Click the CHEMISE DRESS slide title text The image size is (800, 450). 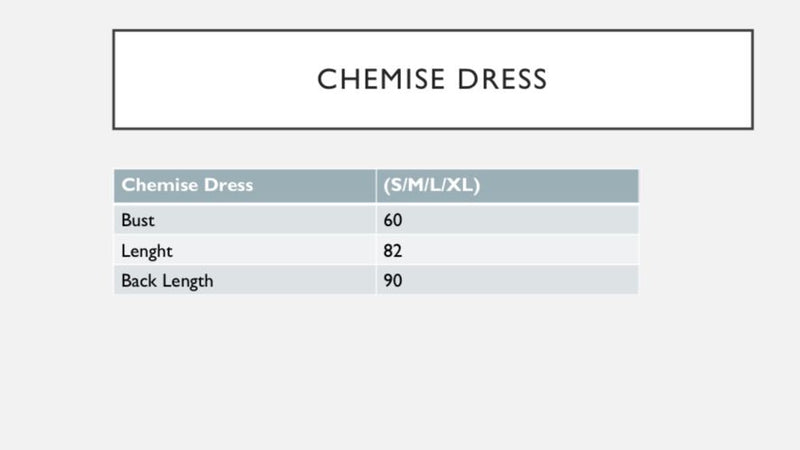[x=432, y=80]
